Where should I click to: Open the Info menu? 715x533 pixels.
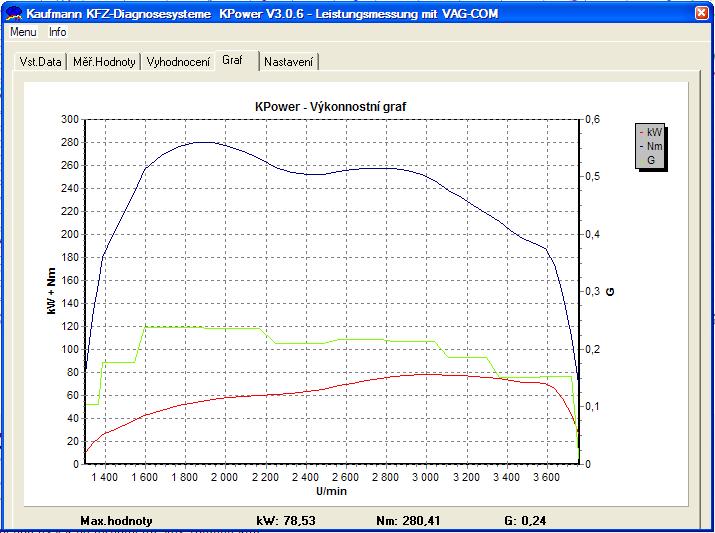[x=58, y=32]
